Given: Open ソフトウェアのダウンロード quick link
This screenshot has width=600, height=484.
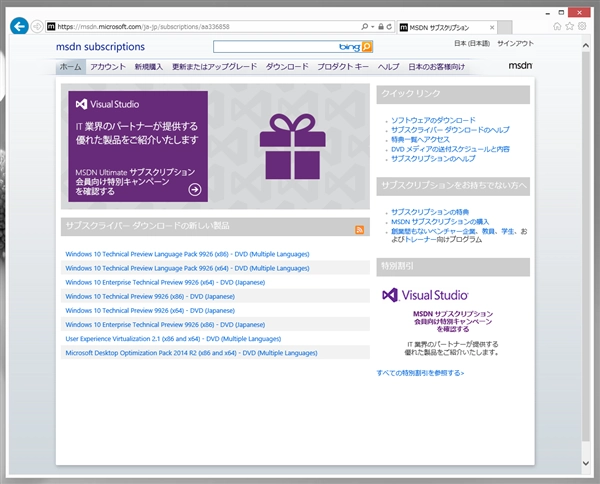Looking at the screenshot, I should [433, 120].
